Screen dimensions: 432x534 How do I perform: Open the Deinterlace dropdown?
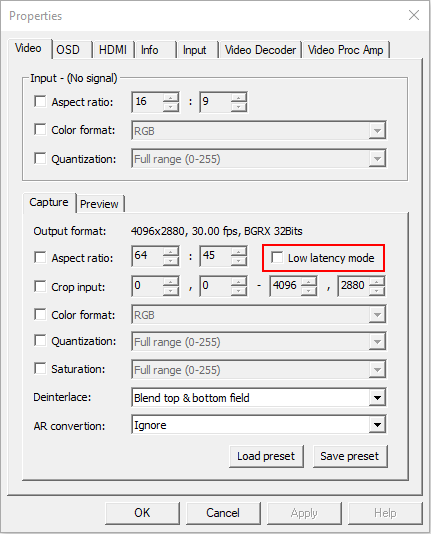pos(259,397)
